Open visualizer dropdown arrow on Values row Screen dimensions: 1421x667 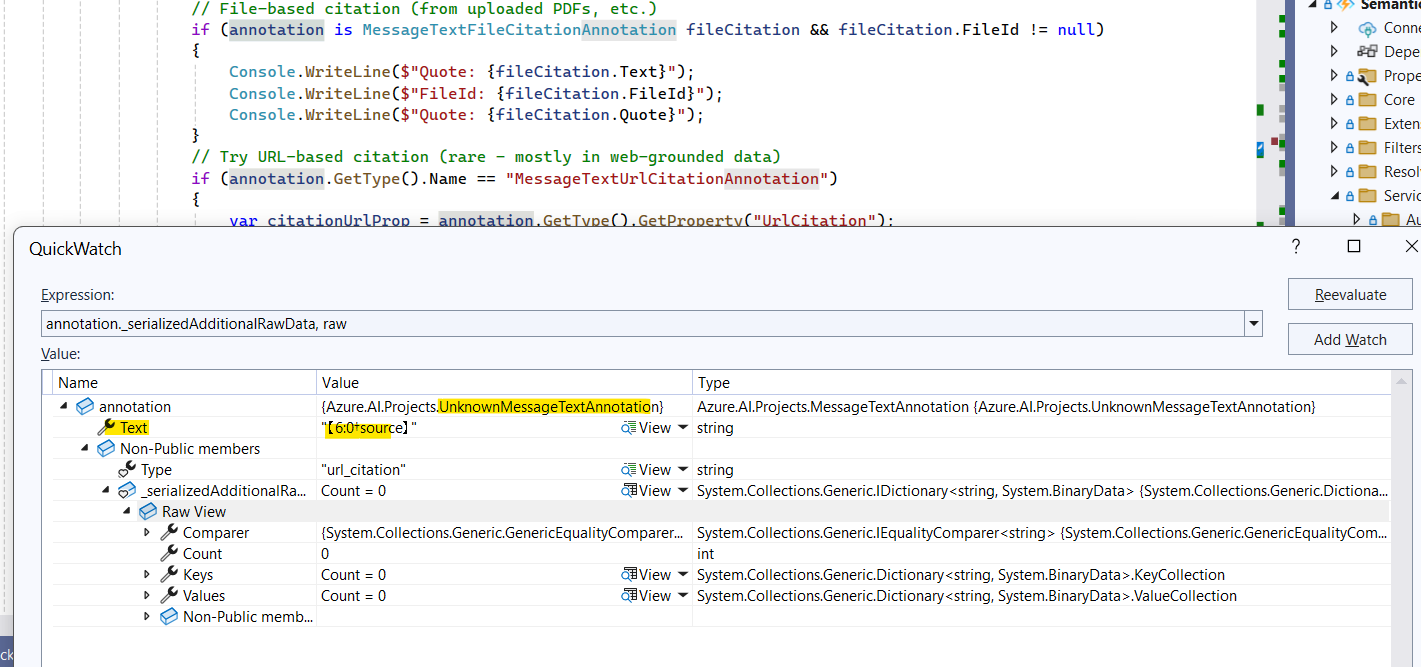(683, 595)
